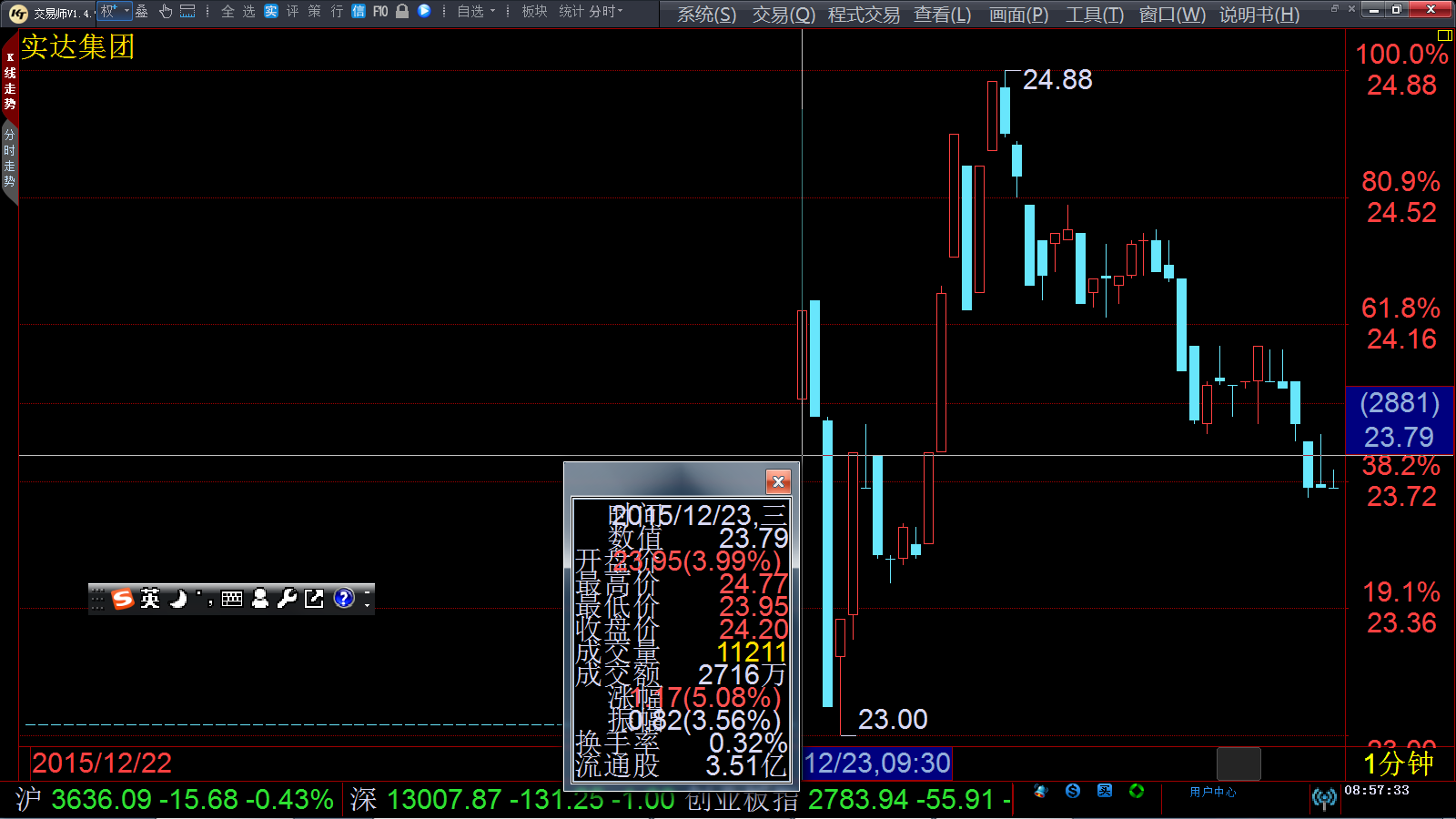Open the 系统(S) menu
Image resolution: width=1456 pixels, height=819 pixels.
click(706, 15)
